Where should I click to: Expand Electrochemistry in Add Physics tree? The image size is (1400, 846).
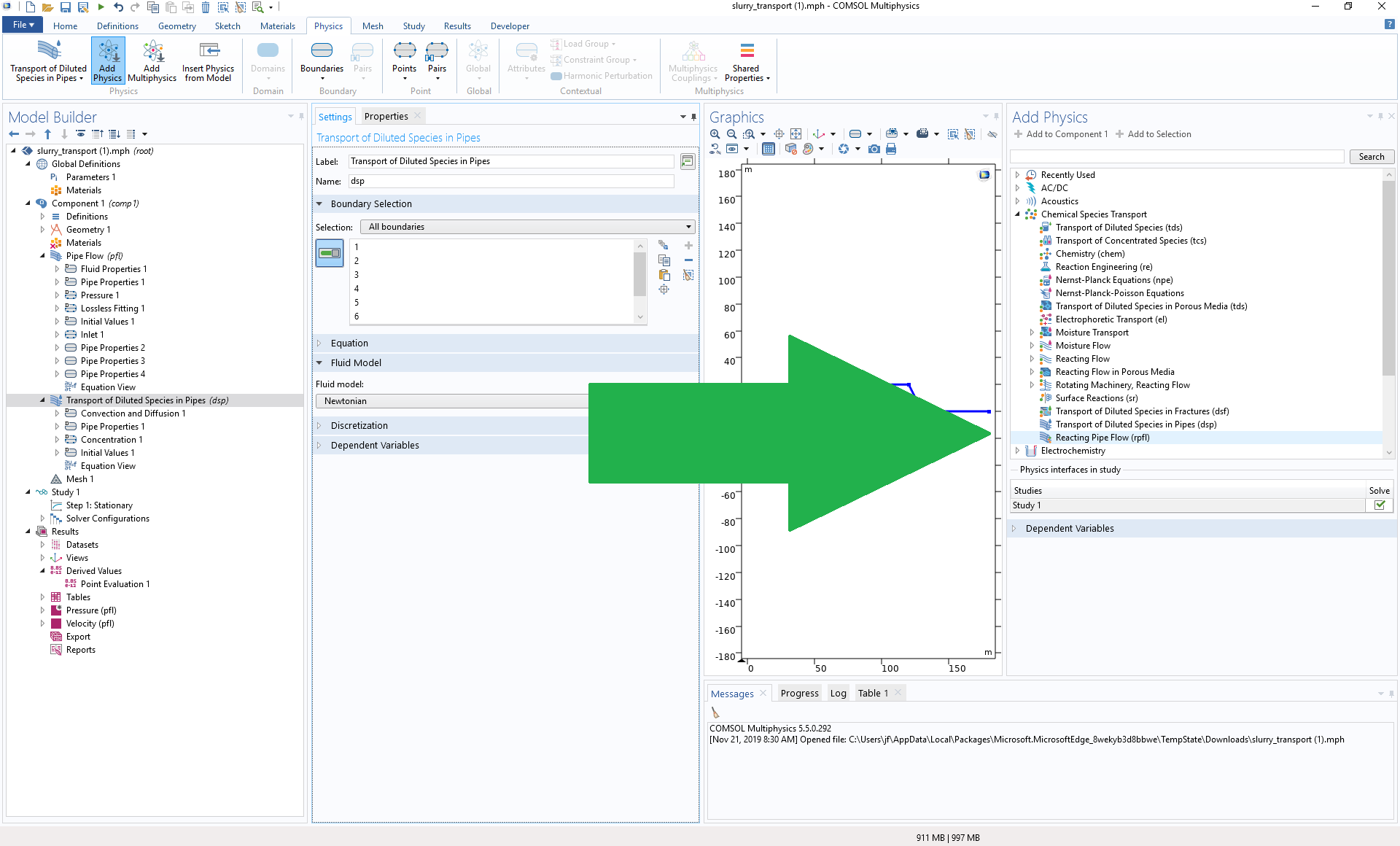click(1017, 451)
